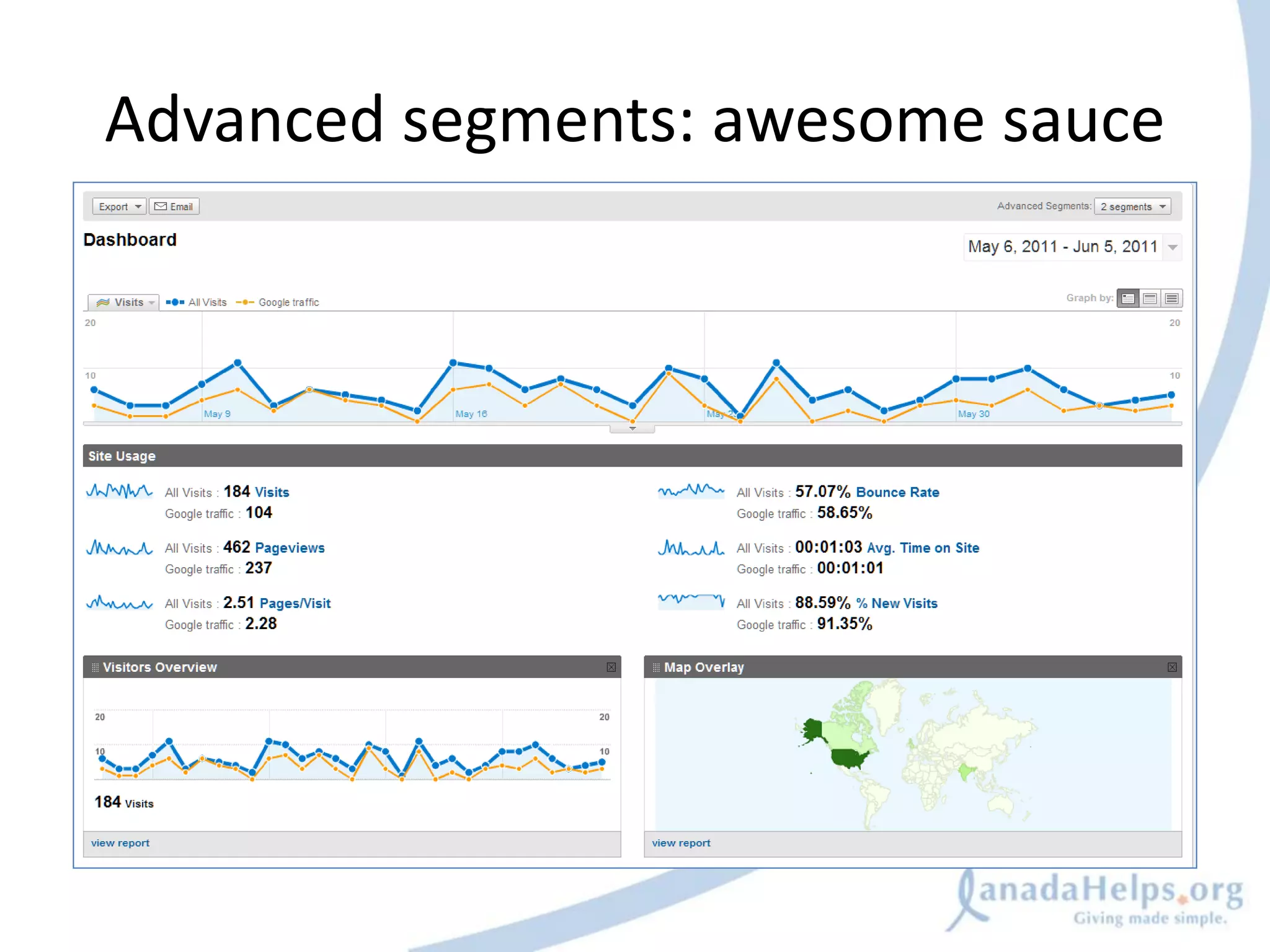Click the May 9 marker on the graph
This screenshot has height=952, width=1270.
[x=217, y=414]
